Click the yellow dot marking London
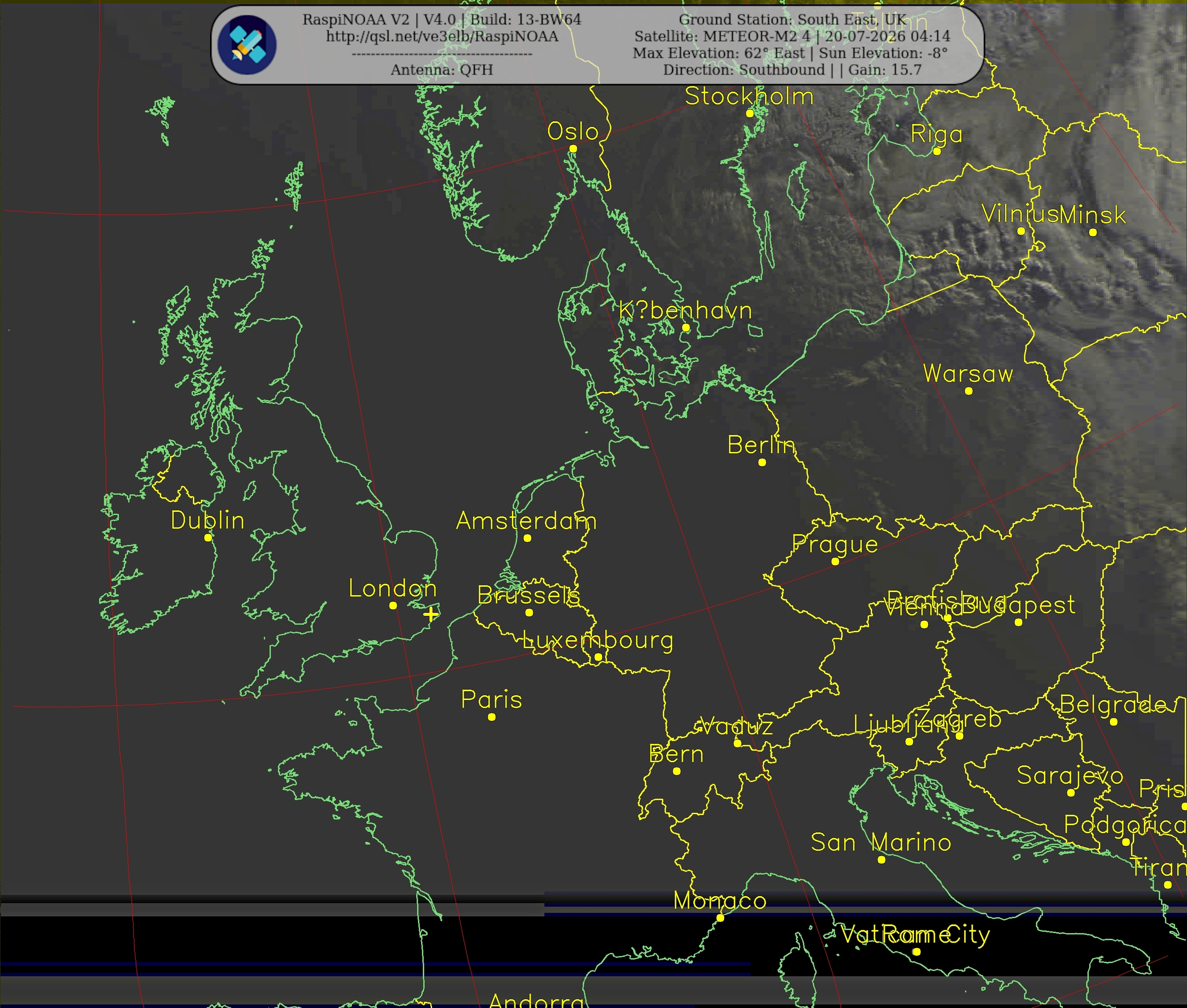 tap(393, 606)
